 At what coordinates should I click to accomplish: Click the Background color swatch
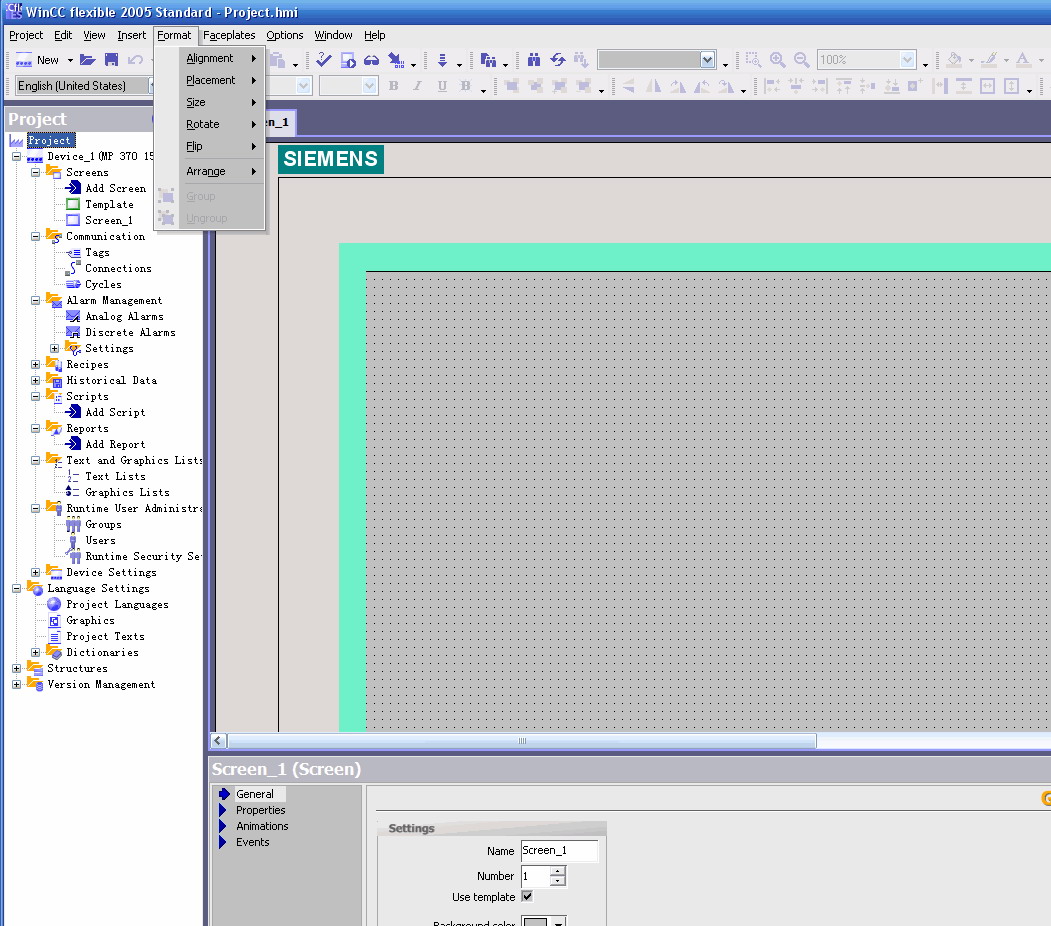click(x=535, y=923)
